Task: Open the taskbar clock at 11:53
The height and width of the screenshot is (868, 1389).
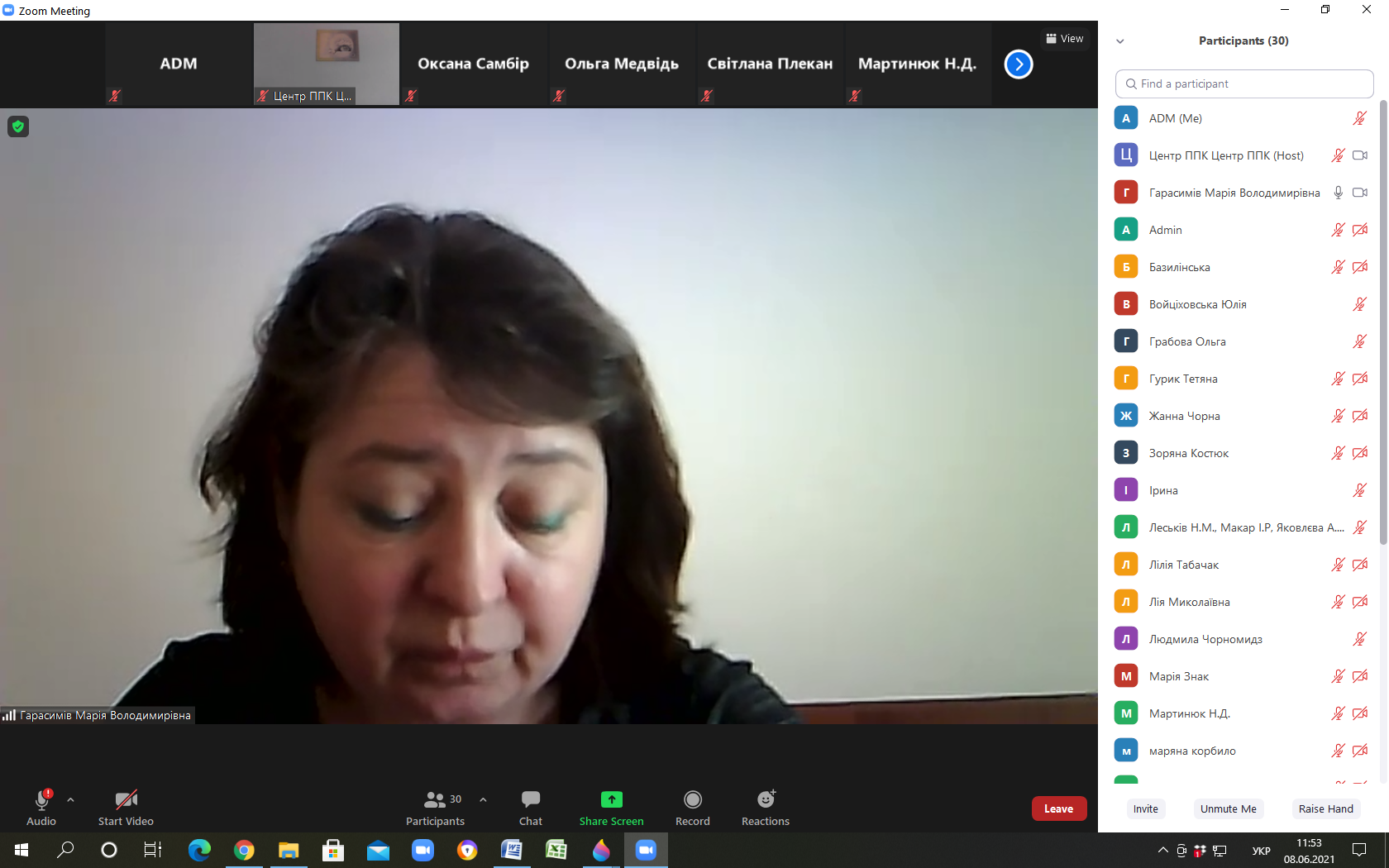Action: coord(1309,851)
